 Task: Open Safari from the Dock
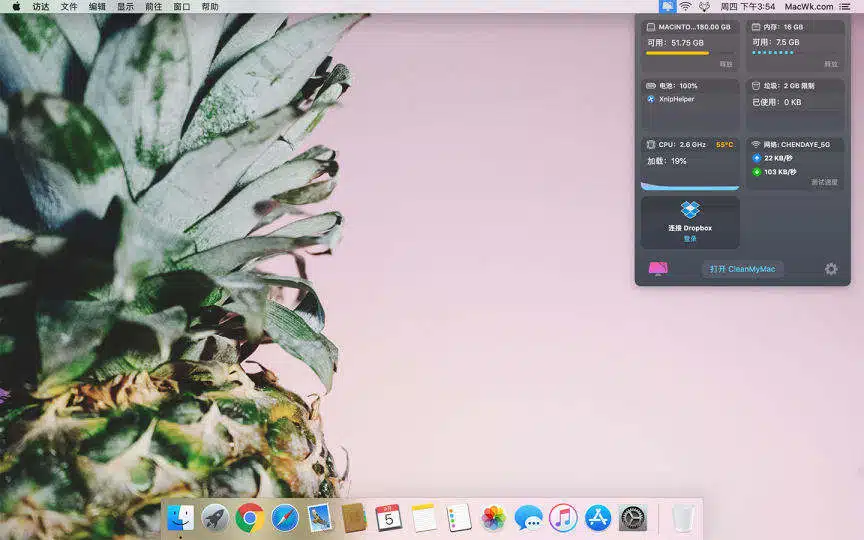(285, 517)
